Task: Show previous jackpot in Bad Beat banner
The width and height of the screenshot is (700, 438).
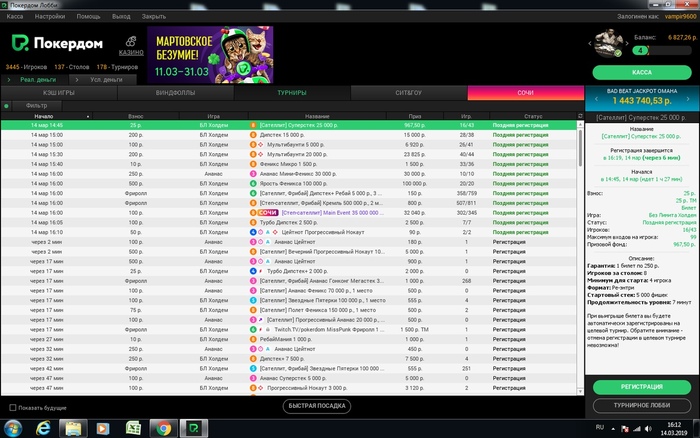Action: 596,99
